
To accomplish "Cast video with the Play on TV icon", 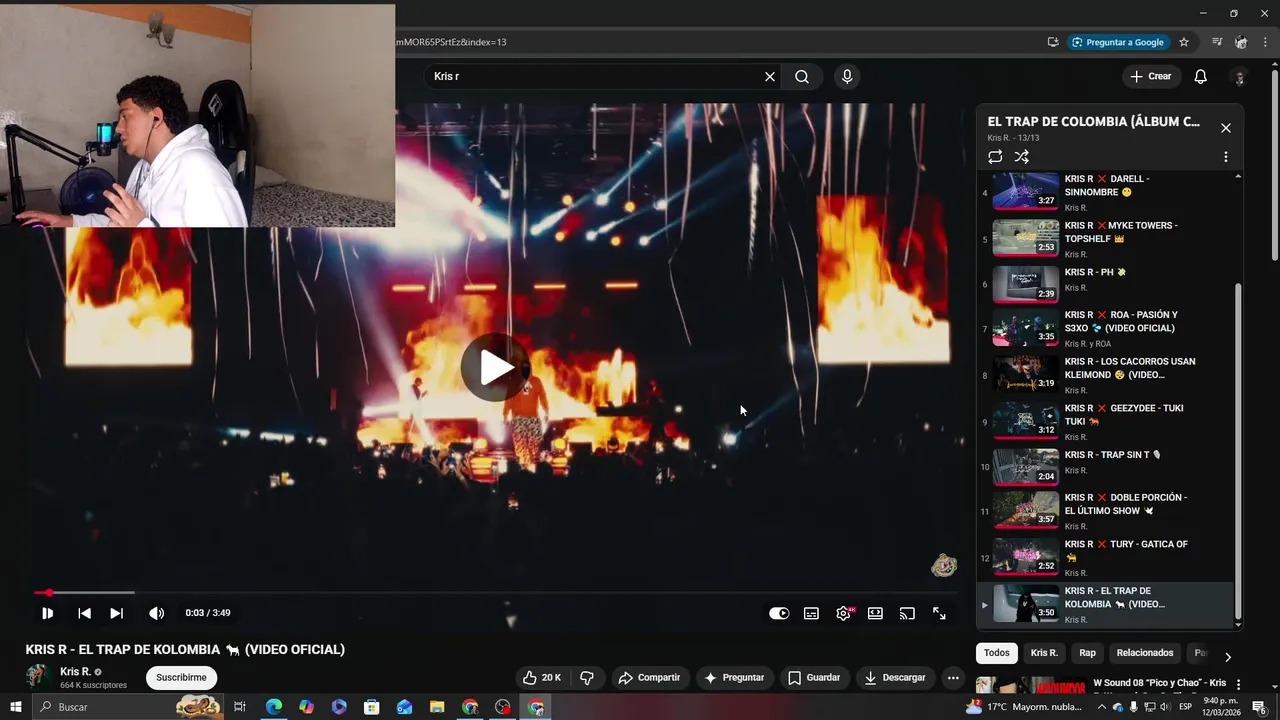I will [907, 613].
